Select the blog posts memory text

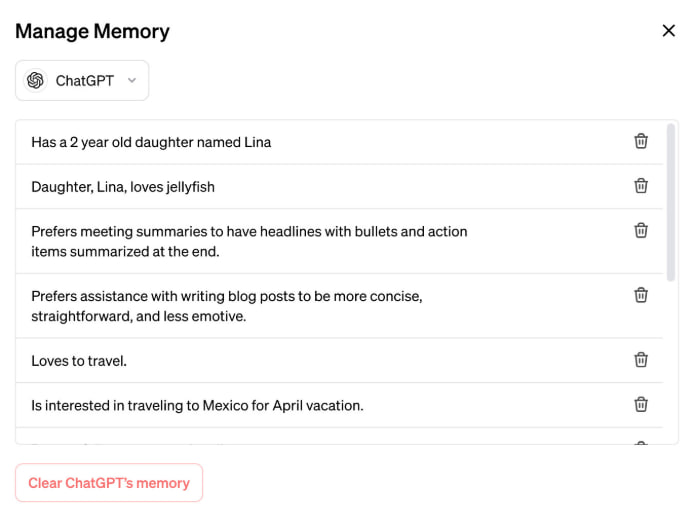pyautogui.click(x=227, y=306)
